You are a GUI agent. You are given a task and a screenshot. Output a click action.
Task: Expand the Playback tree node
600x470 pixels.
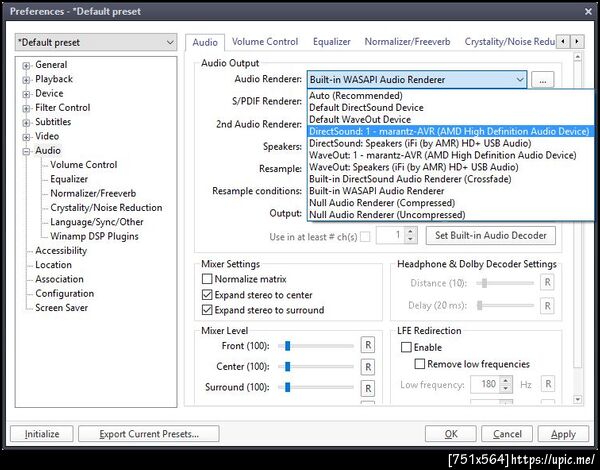pyautogui.click(x=26, y=80)
